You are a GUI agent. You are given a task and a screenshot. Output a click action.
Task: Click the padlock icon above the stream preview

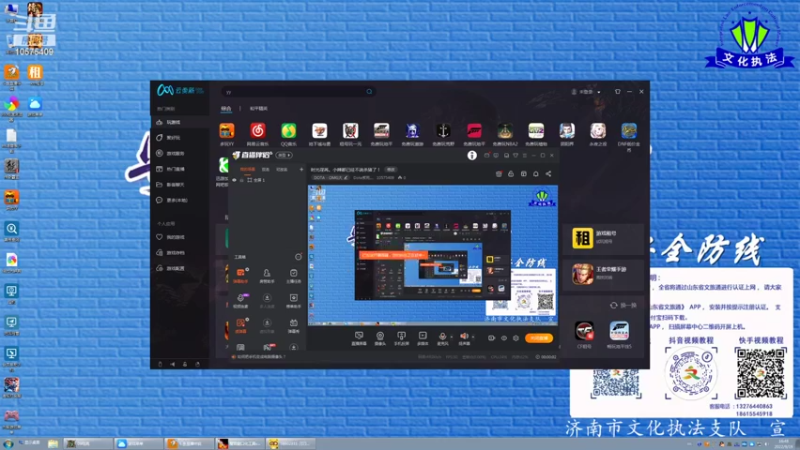511,174
